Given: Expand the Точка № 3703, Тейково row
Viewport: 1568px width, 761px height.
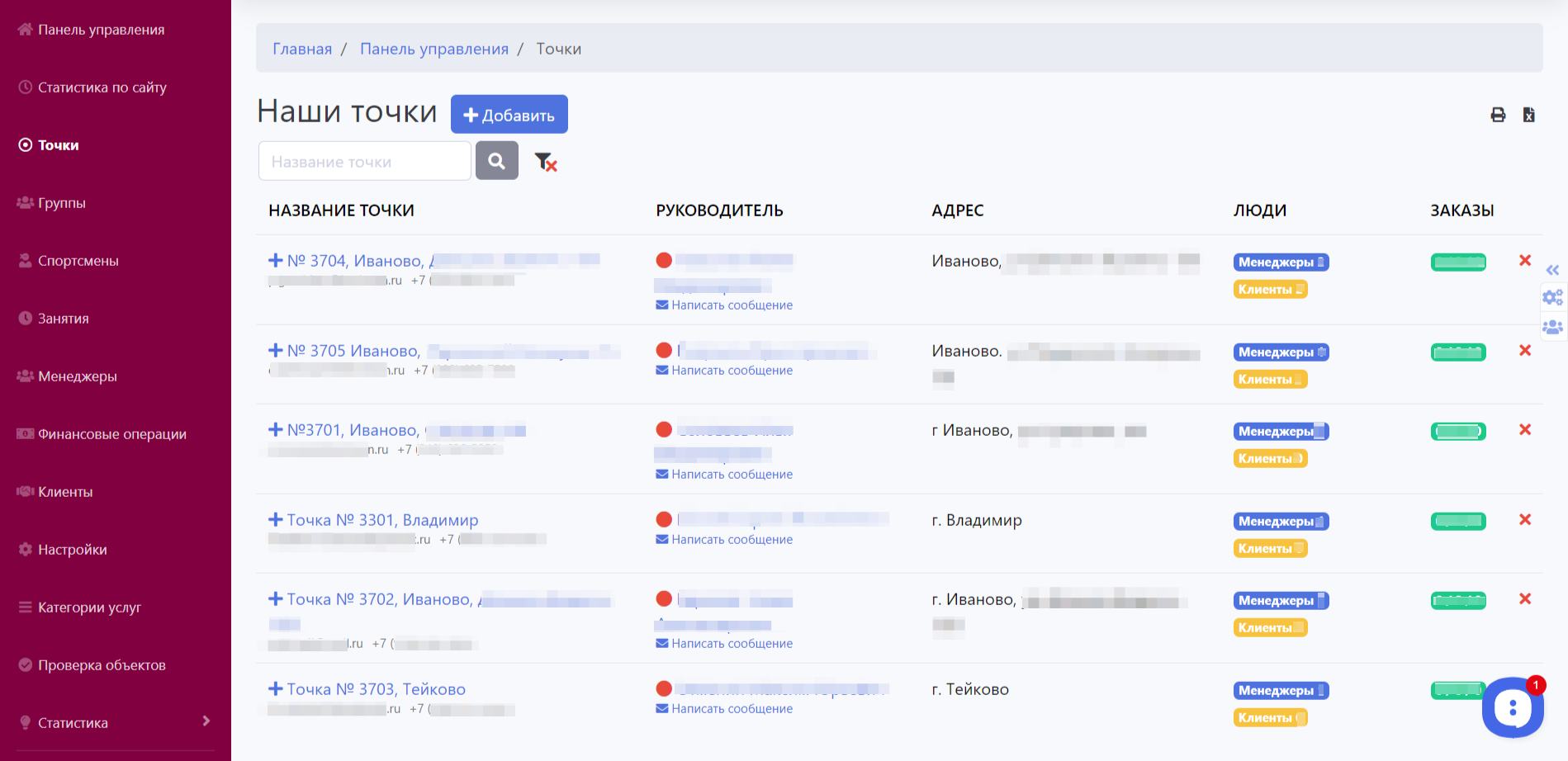Looking at the screenshot, I should click(276, 689).
